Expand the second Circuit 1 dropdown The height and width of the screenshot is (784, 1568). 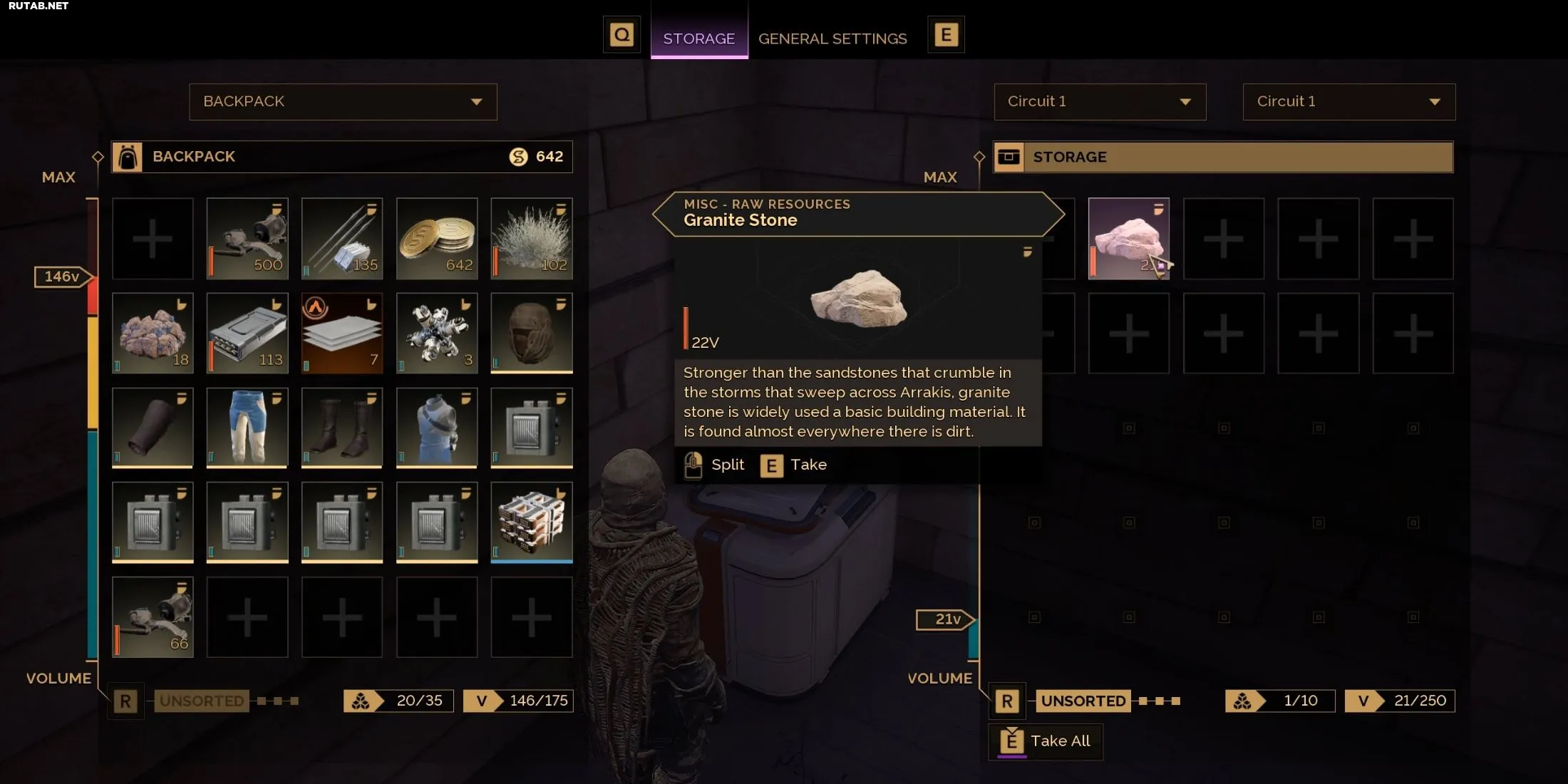point(1348,102)
